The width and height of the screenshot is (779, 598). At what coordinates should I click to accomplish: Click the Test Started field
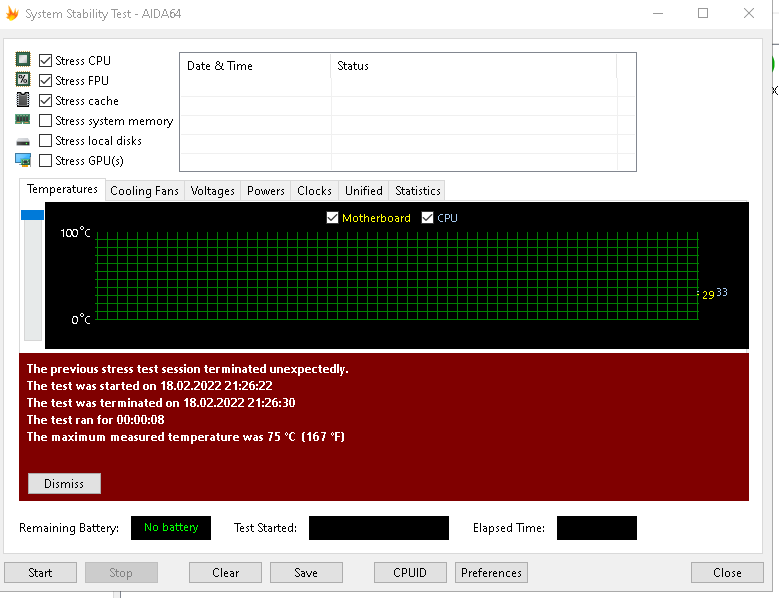point(379,527)
